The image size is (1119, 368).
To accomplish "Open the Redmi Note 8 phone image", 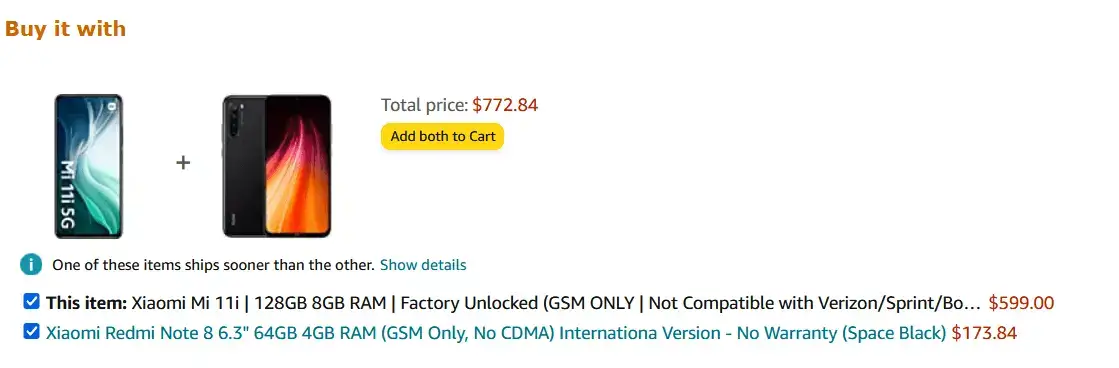I will (x=277, y=166).
